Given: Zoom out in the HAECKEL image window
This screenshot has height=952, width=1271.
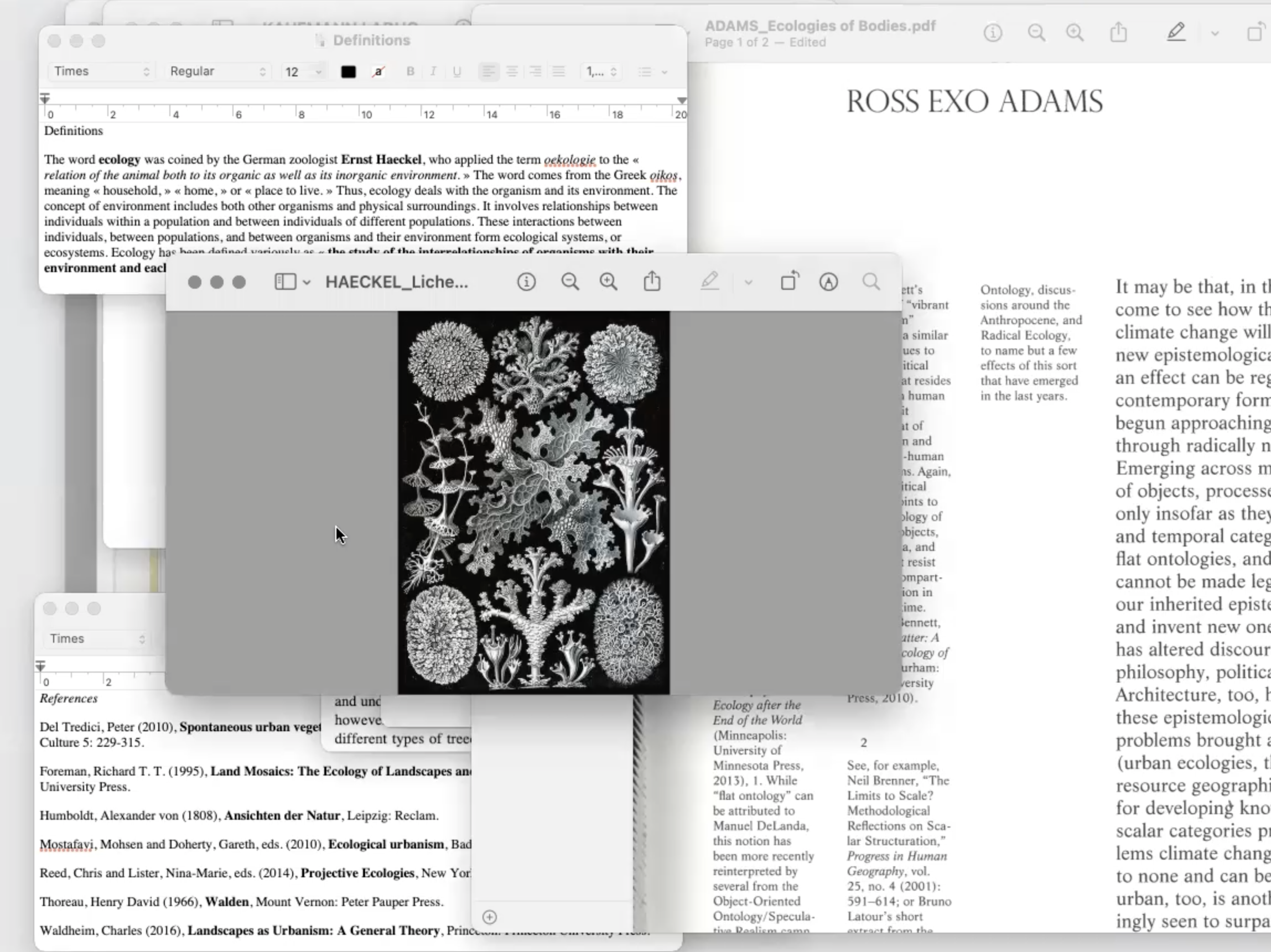Looking at the screenshot, I should tap(569, 282).
